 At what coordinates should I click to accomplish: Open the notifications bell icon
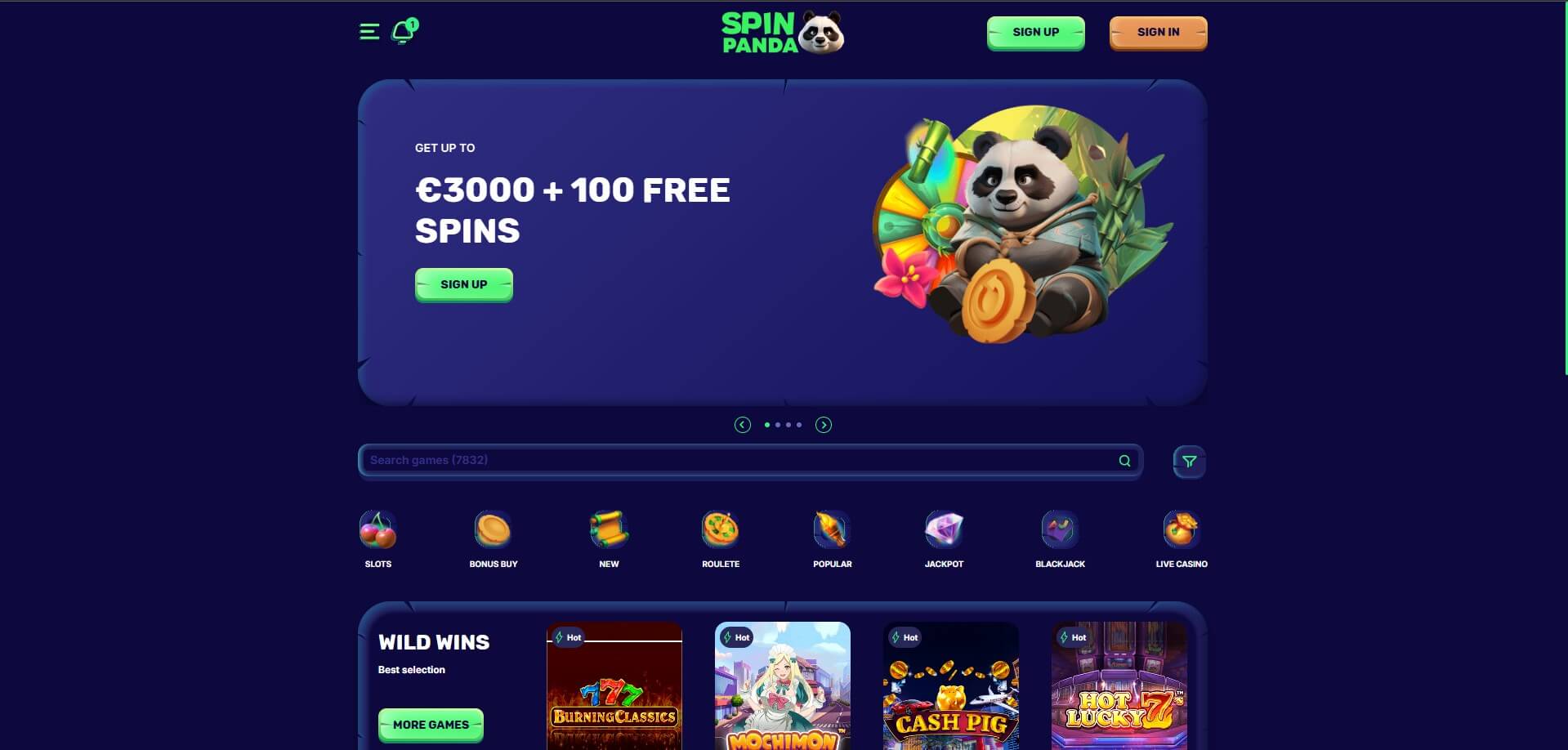[404, 31]
